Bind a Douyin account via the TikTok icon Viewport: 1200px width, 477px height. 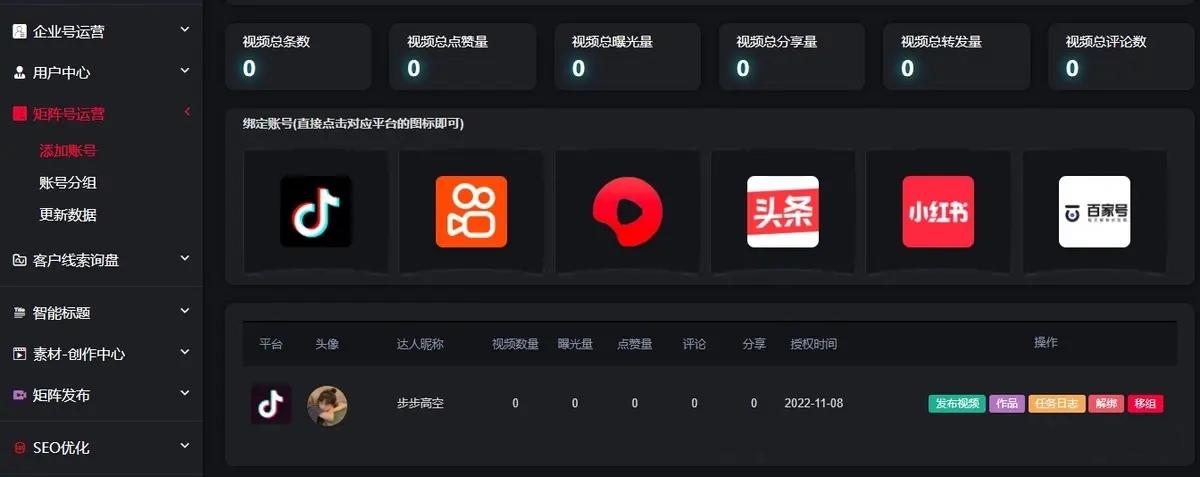point(316,211)
